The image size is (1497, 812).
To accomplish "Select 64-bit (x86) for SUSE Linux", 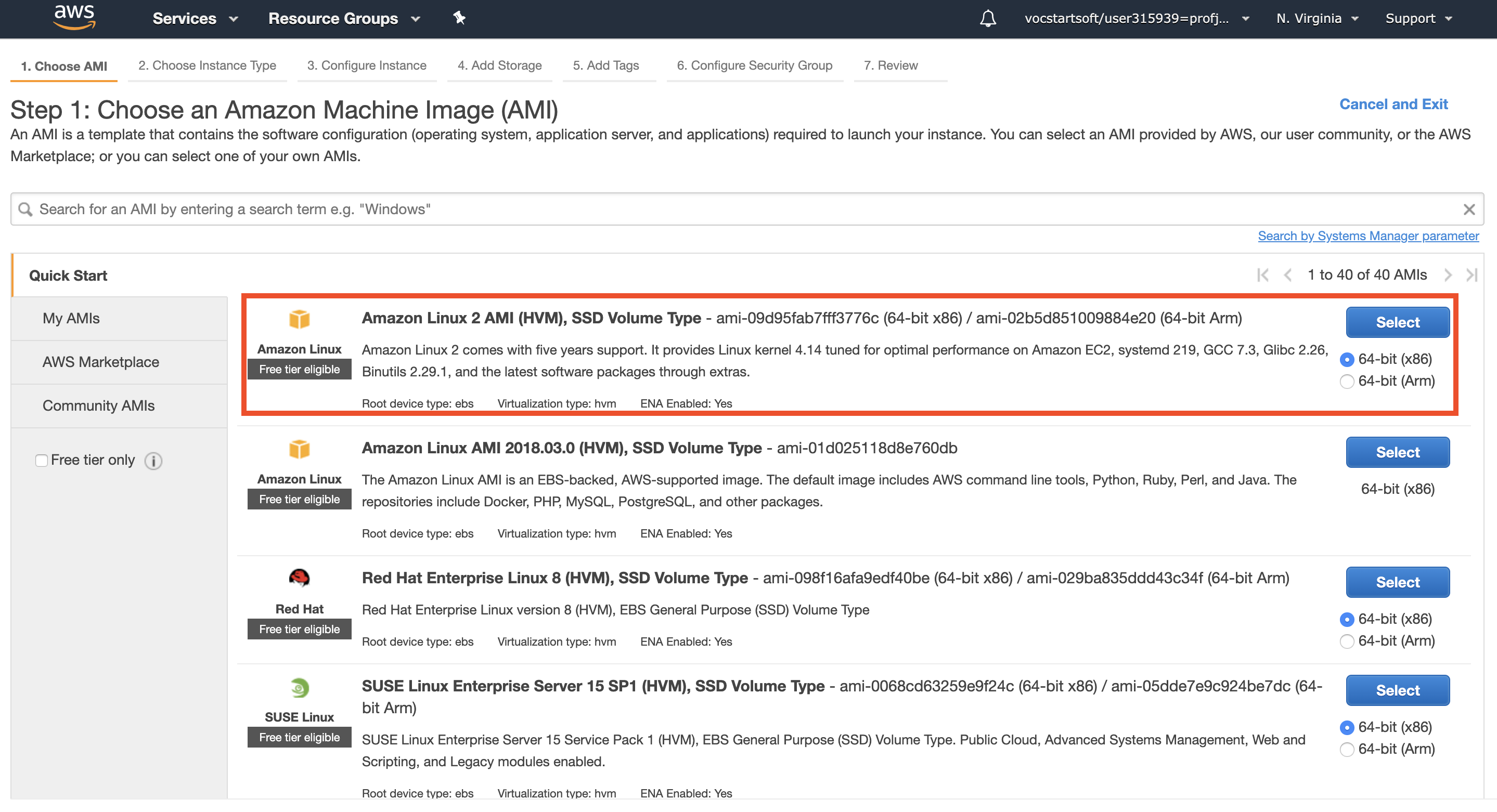I will [1347, 728].
